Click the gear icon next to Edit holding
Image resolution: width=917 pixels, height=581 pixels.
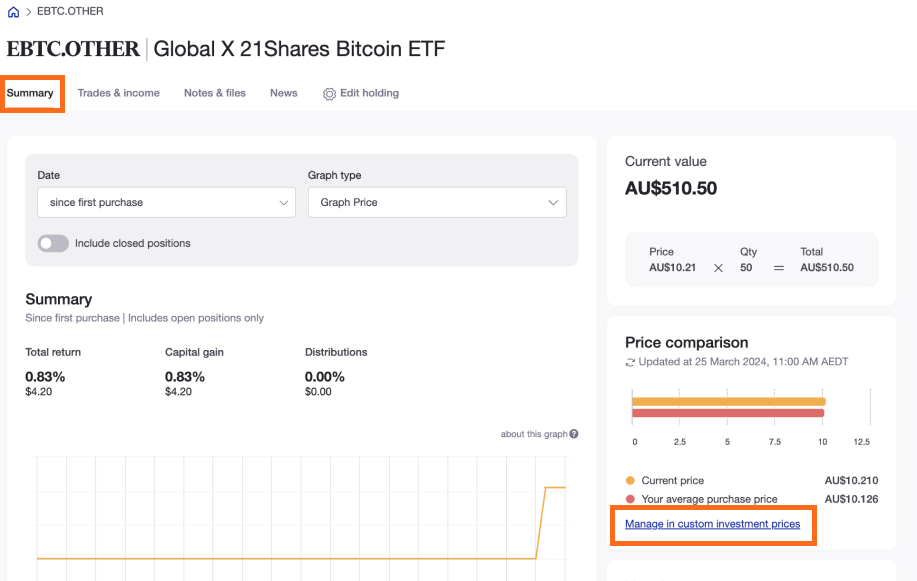pos(328,93)
